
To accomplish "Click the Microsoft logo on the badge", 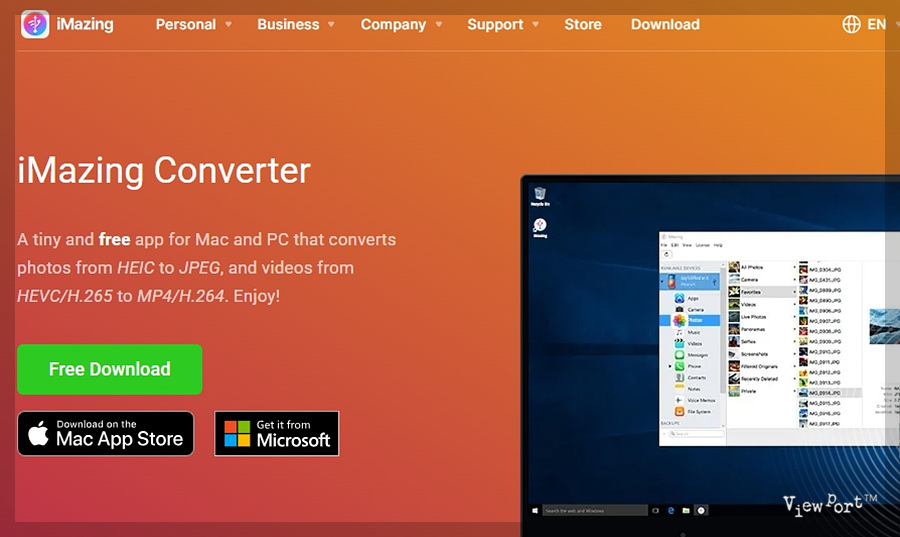I will 237,434.
